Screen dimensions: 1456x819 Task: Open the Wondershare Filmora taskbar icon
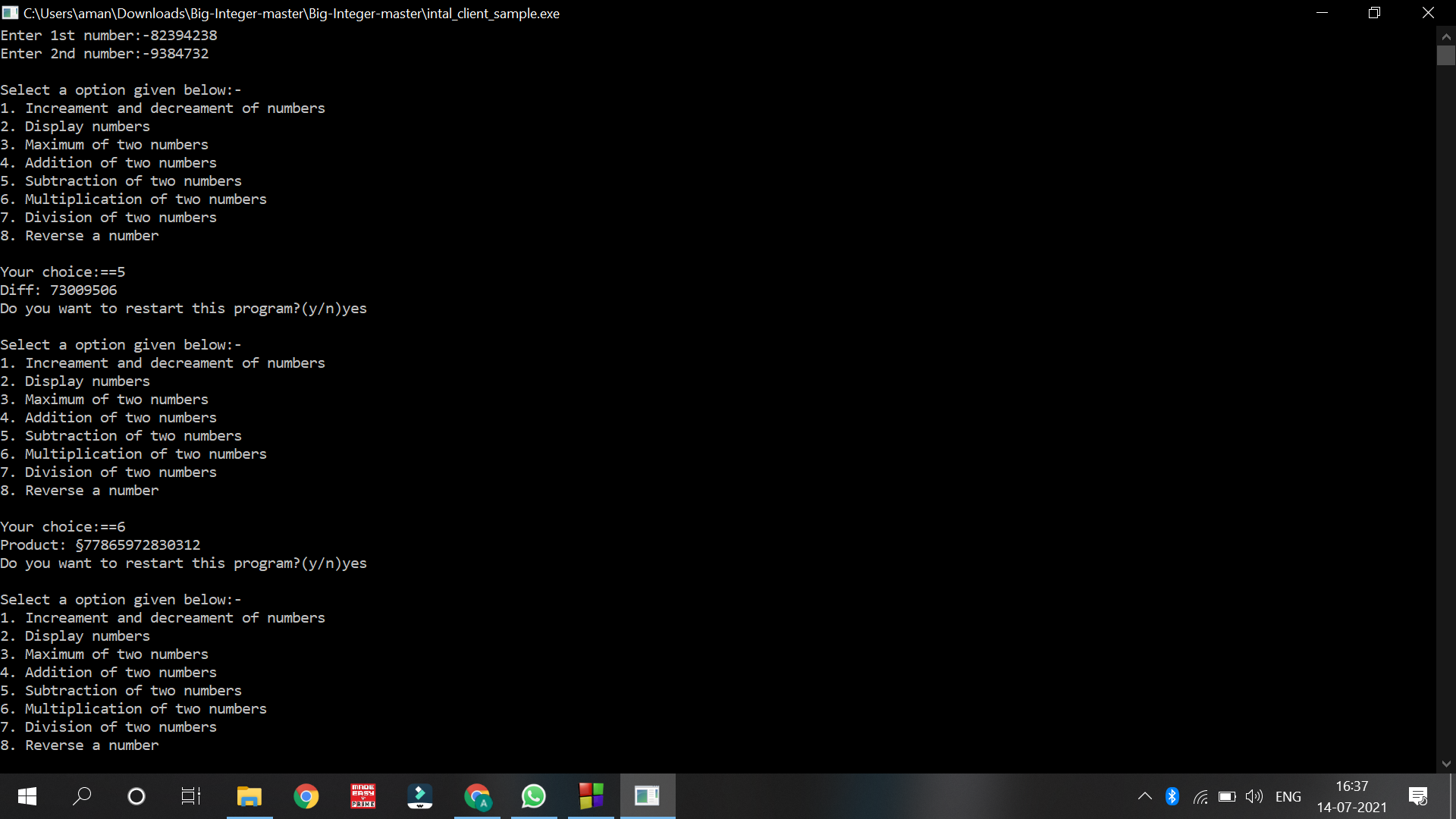419,796
